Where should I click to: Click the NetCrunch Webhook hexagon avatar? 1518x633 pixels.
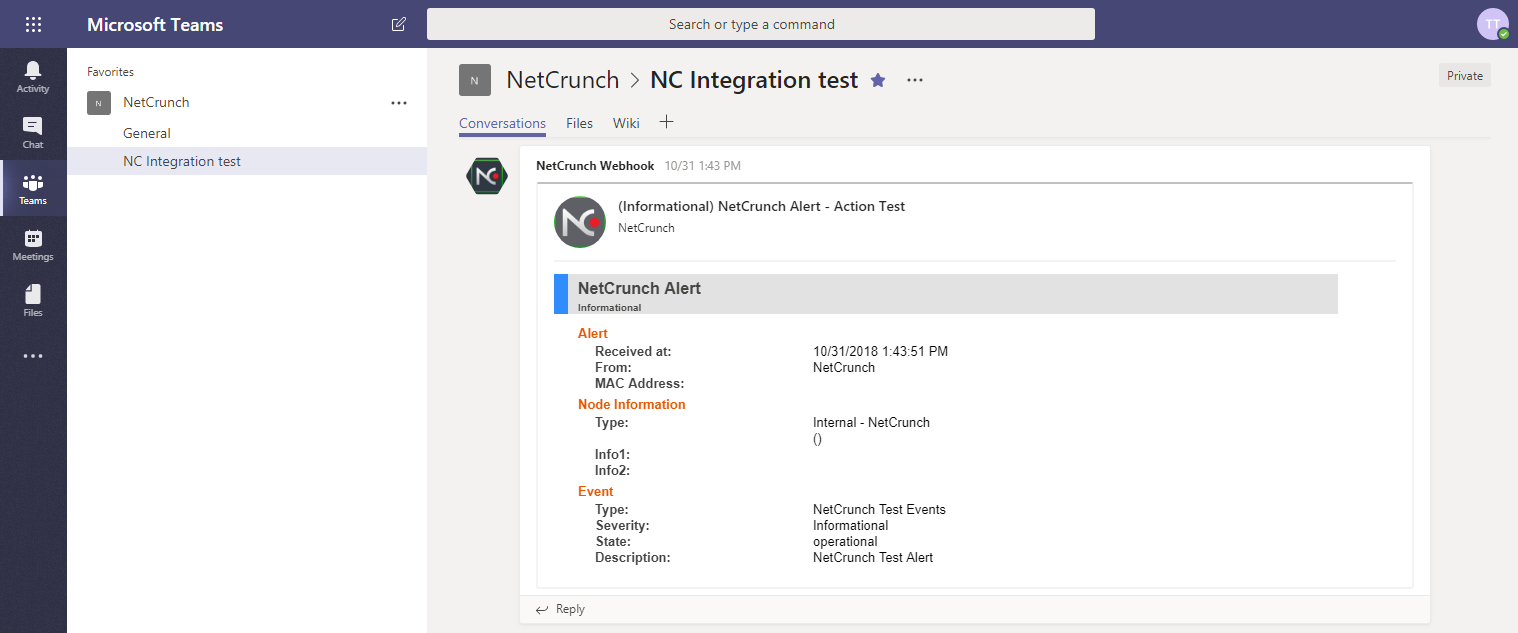point(487,176)
